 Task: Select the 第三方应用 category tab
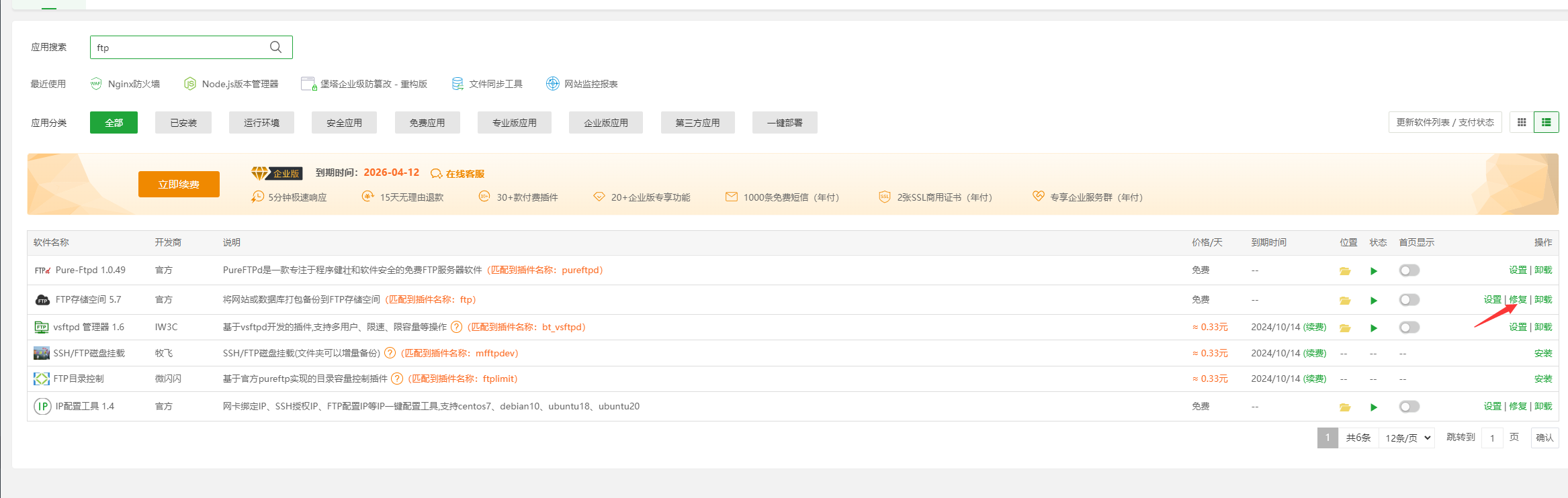tap(697, 123)
